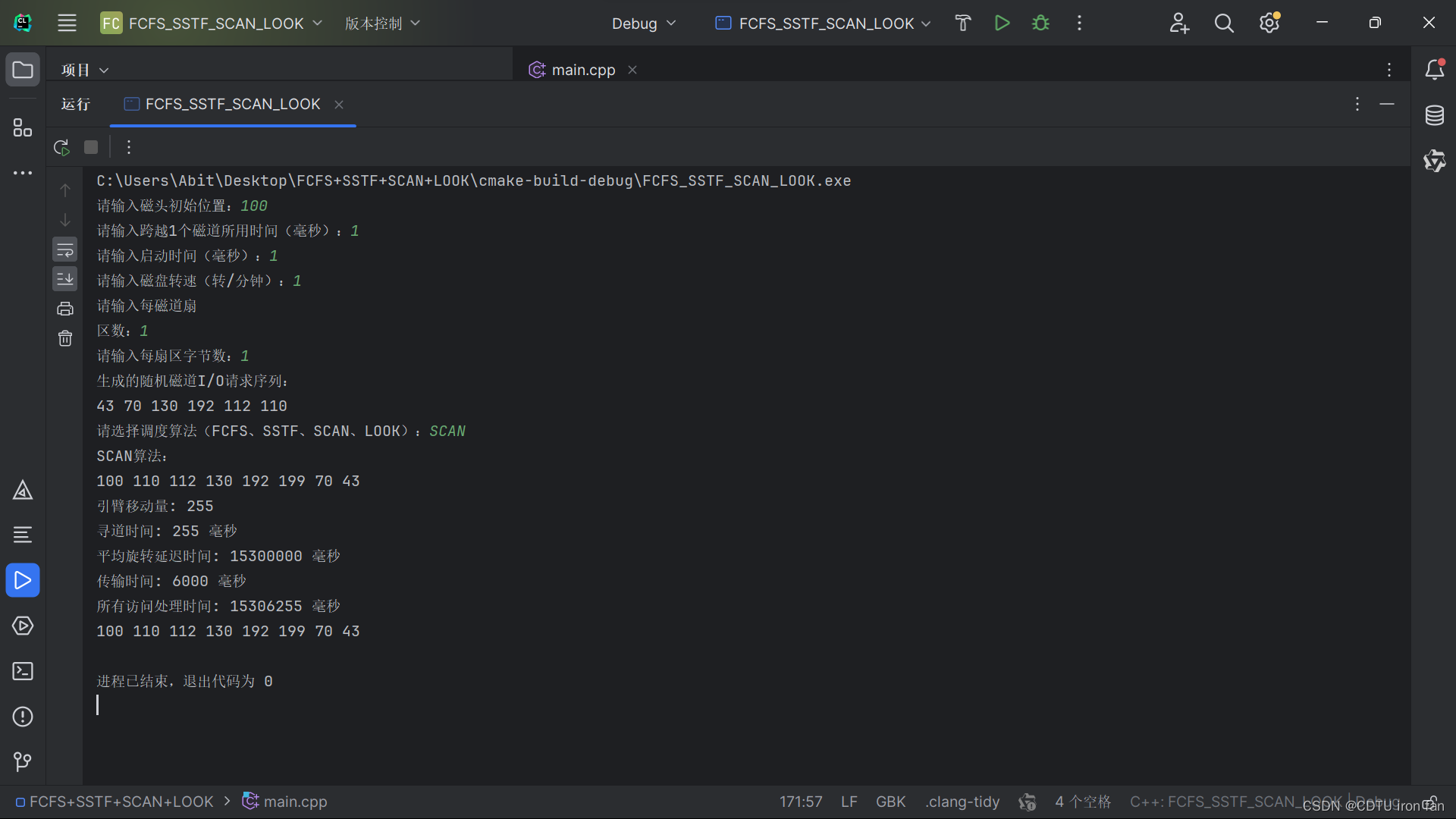Click the stop process button
Viewport: 1456px width, 819px height.
[x=91, y=147]
